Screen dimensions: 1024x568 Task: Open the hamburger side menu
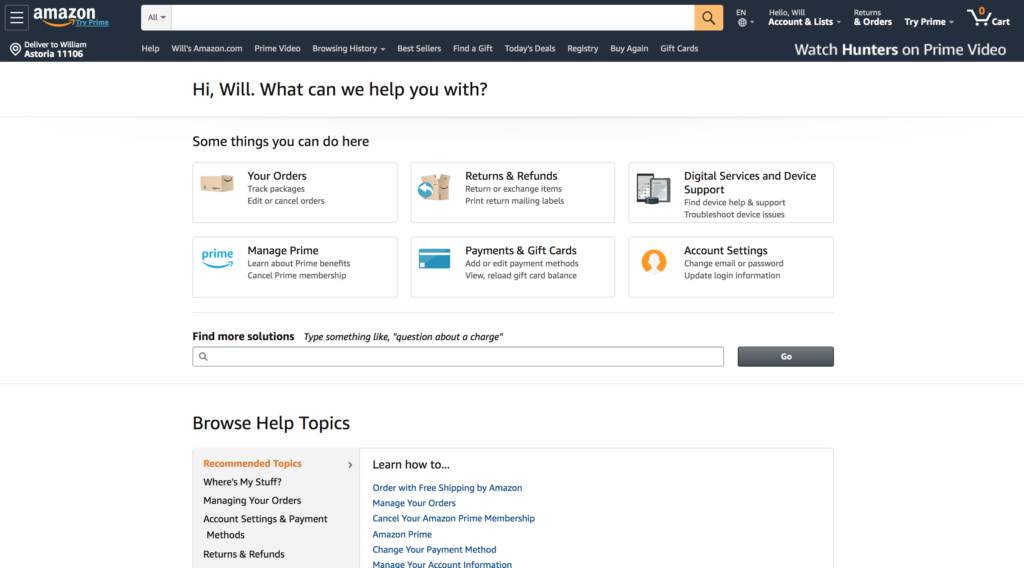tap(16, 18)
